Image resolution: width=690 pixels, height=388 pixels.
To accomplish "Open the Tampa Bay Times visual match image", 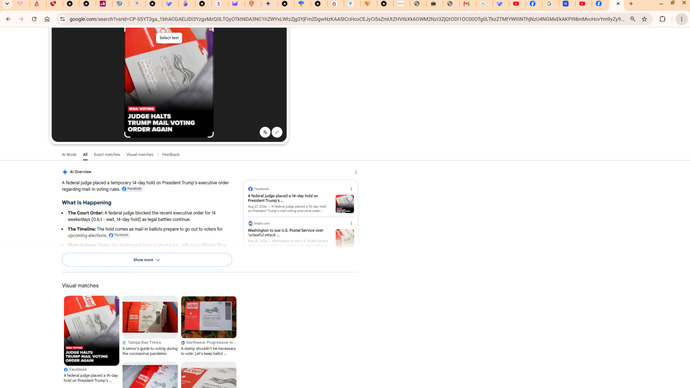I will point(150,317).
